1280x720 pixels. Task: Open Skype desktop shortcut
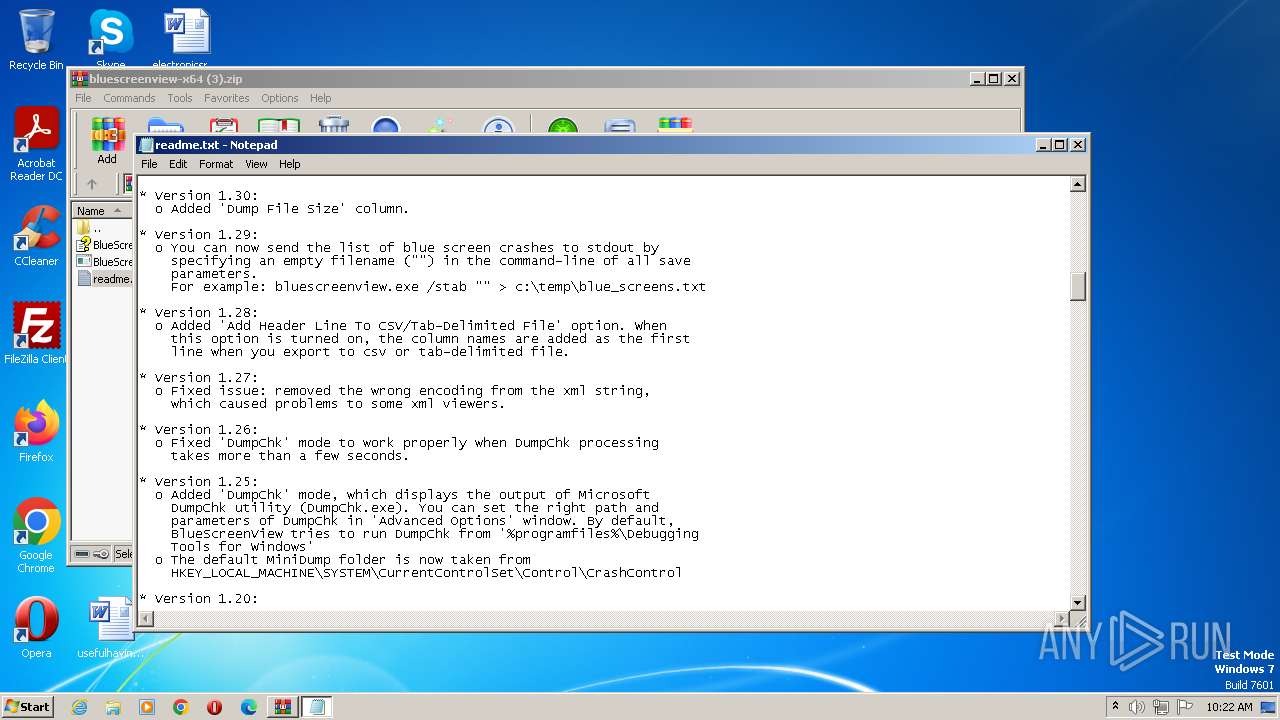coord(110,38)
